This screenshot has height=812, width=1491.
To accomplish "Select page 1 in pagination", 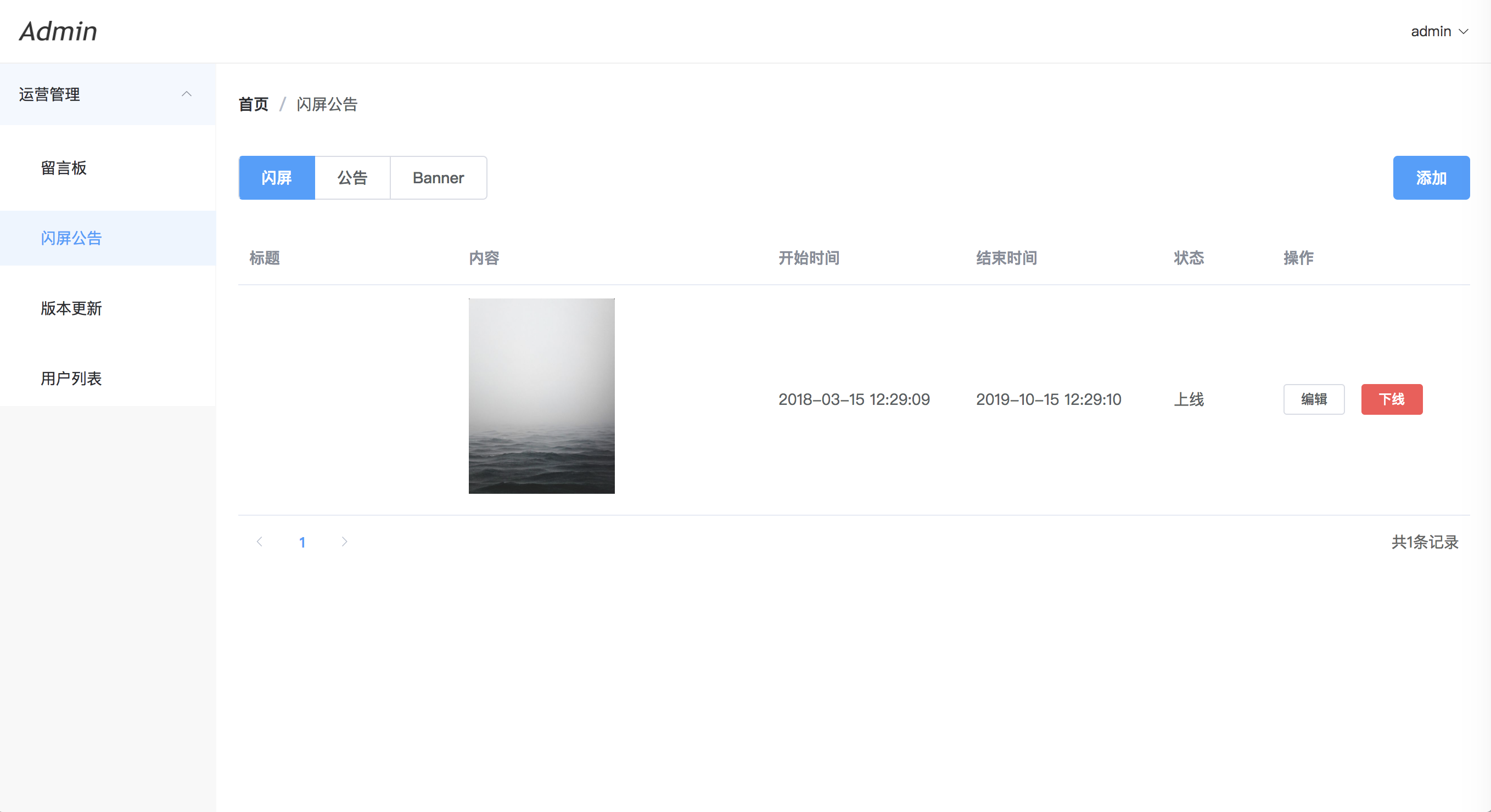I will pos(302,542).
